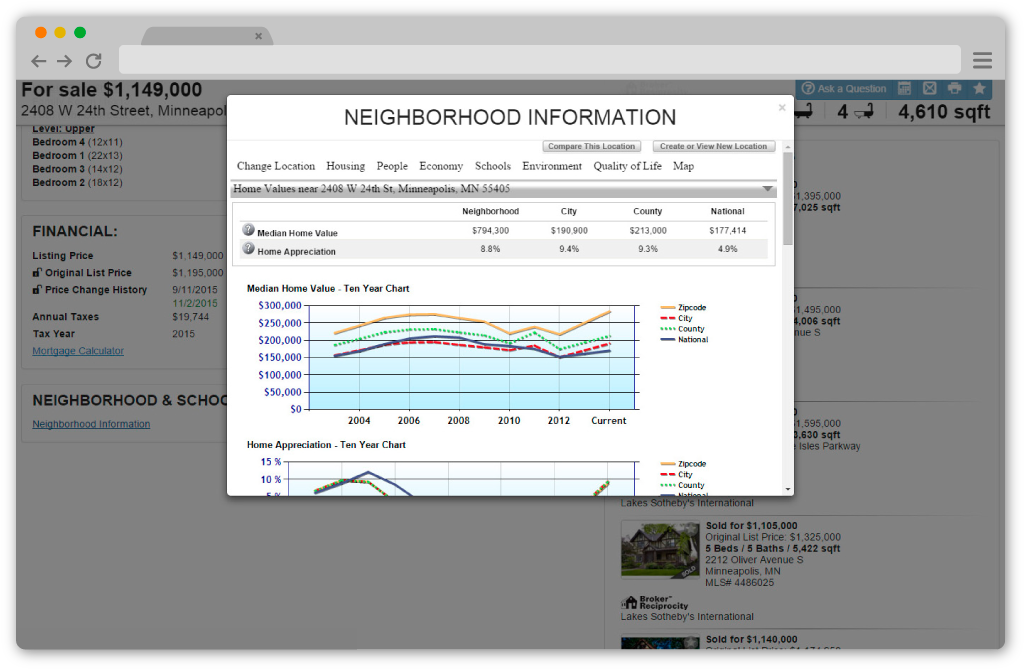Close the Neighborhood Information popup

pyautogui.click(x=782, y=108)
